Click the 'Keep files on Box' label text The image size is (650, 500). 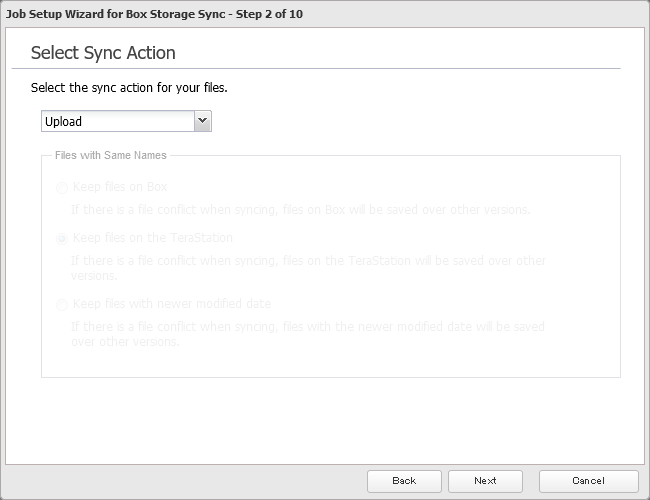120,187
